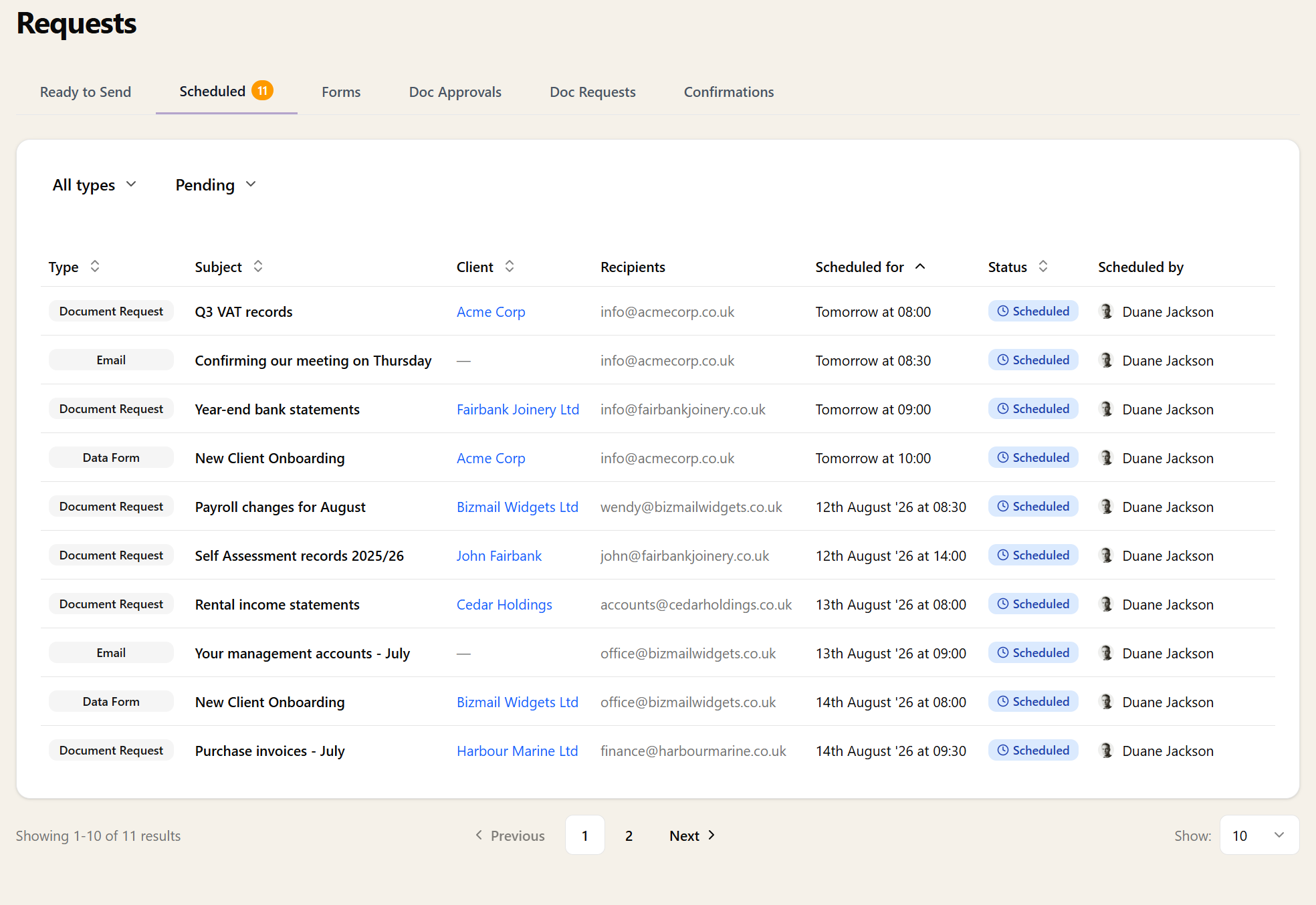The height and width of the screenshot is (905, 1316).
Task: Click the Recipients column header
Action: click(x=633, y=267)
